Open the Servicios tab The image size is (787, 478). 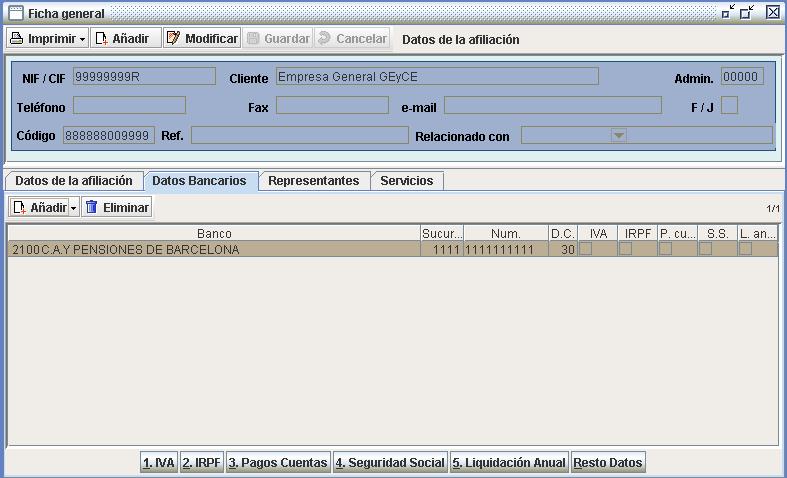click(407, 181)
